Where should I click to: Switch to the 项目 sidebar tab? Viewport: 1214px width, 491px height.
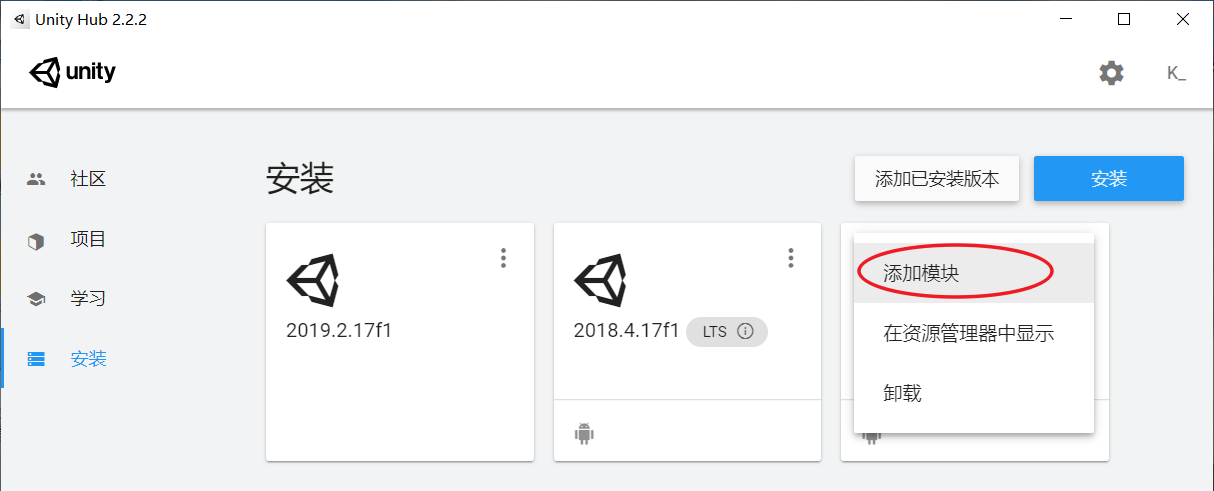[x=88, y=240]
